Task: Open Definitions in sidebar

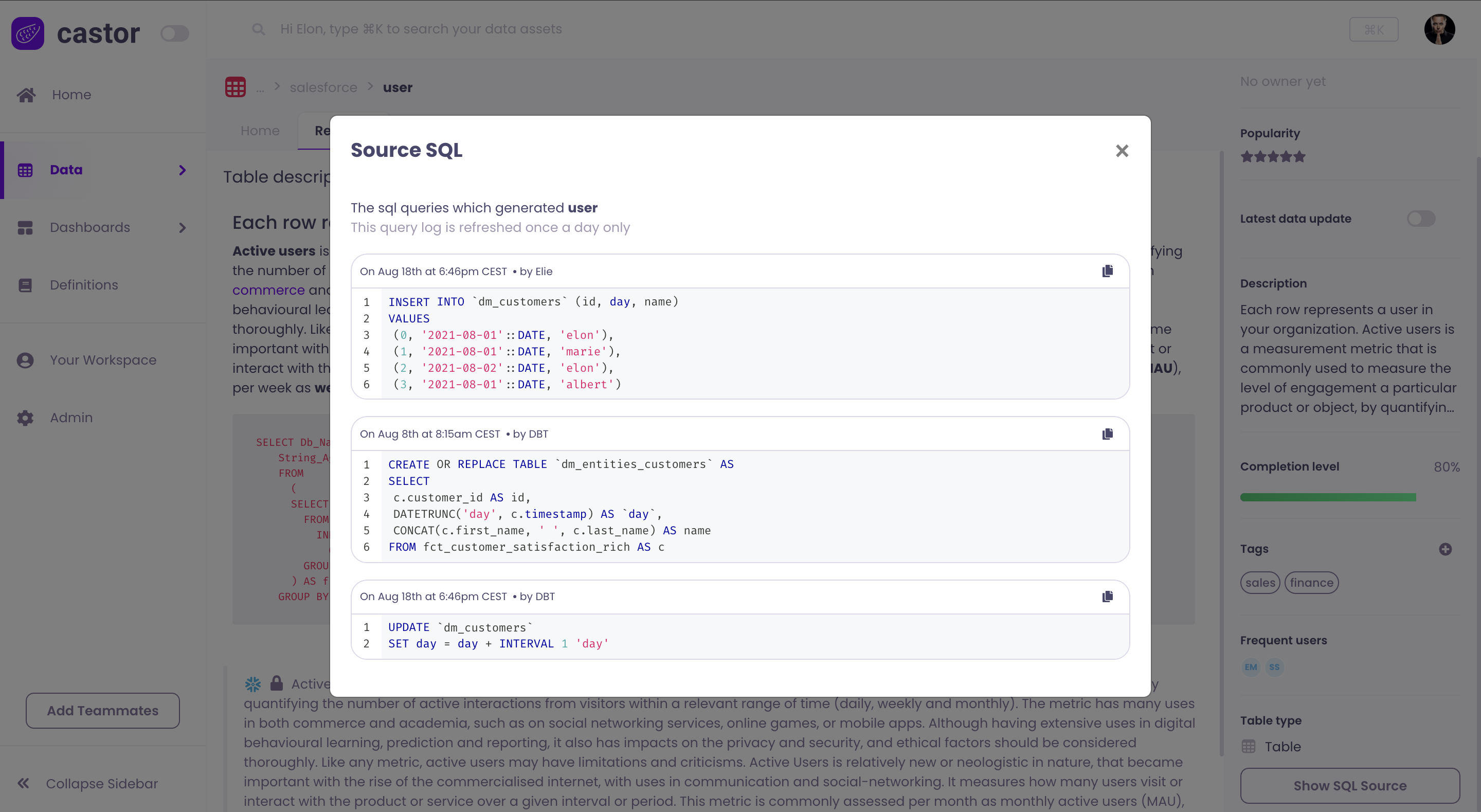Action: 84,285
